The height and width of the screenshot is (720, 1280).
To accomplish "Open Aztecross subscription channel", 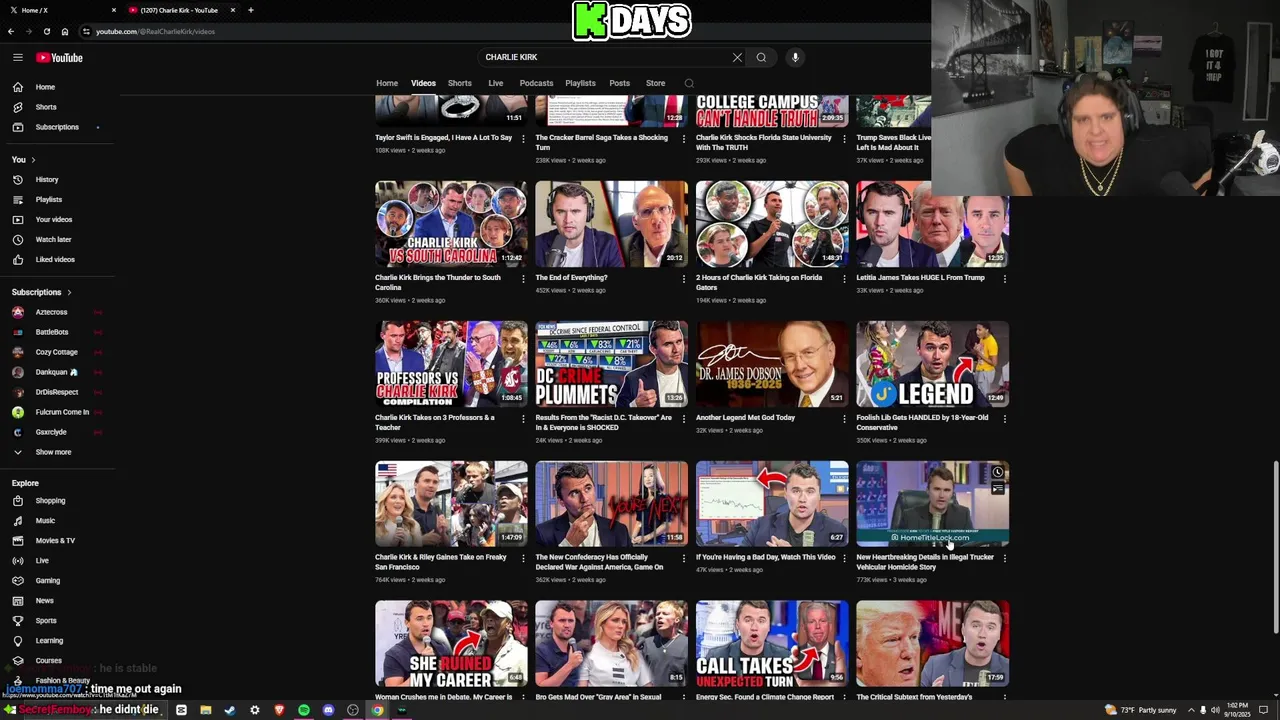I will (51, 312).
